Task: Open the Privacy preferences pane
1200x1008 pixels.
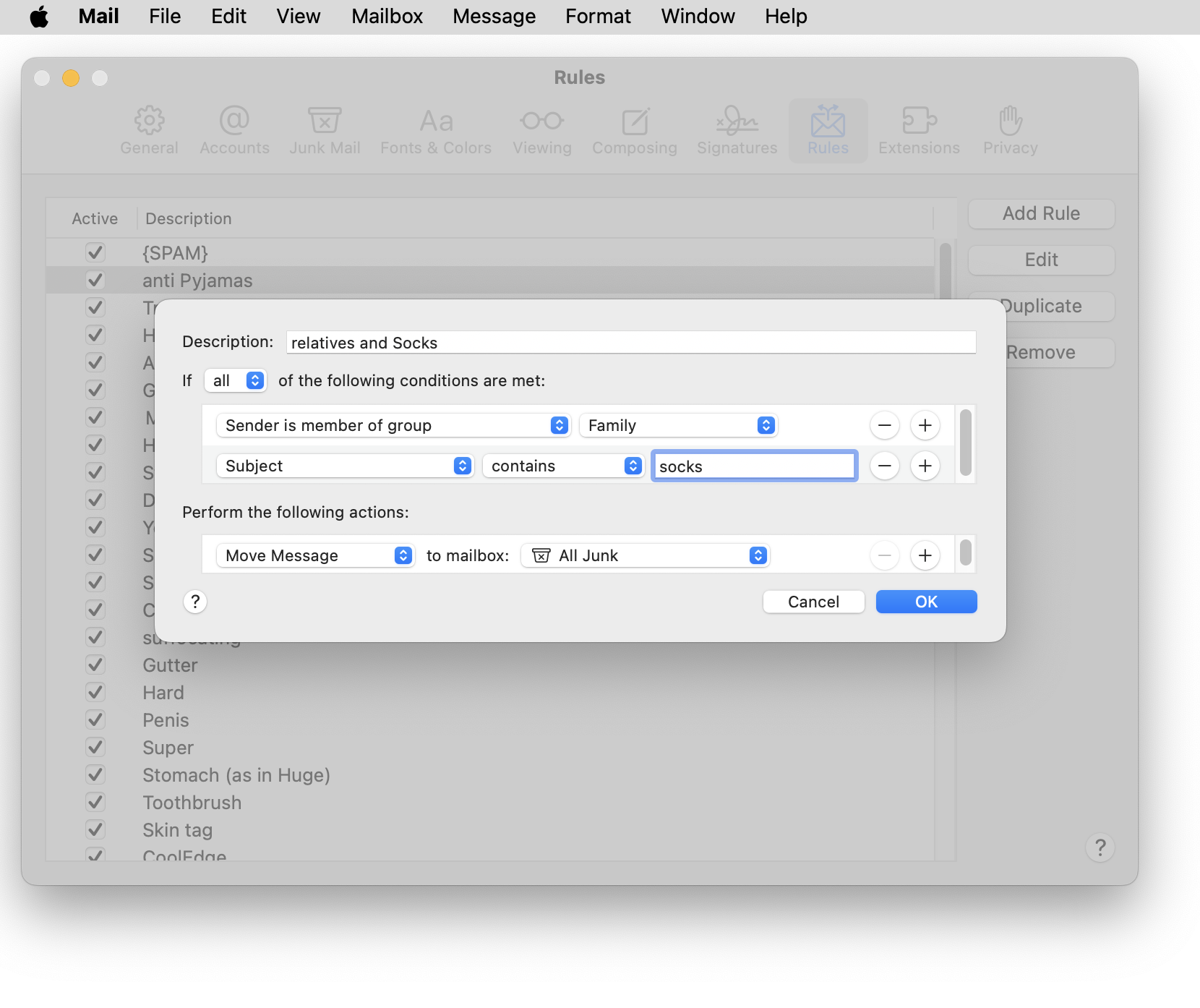Action: 1010,131
